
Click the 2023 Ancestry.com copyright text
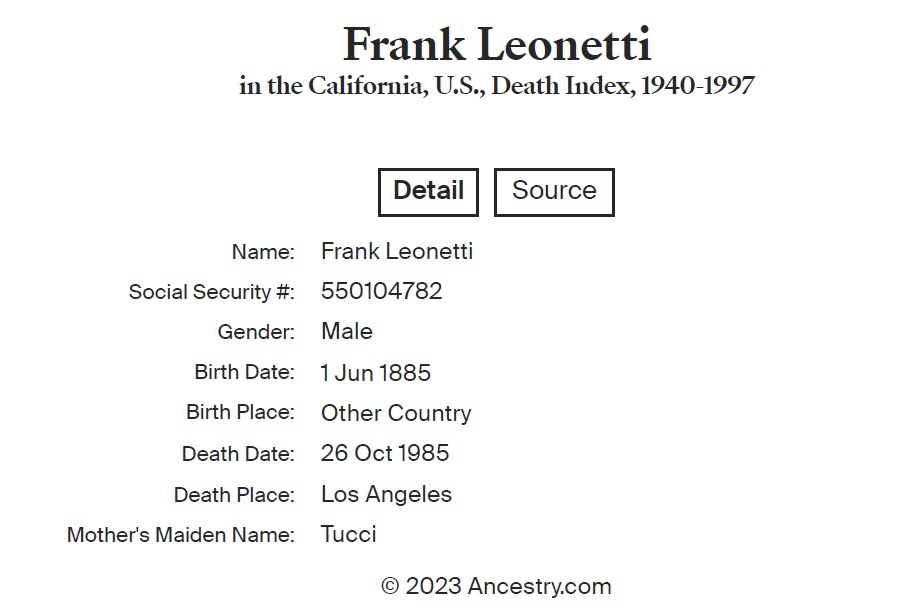pos(496,586)
